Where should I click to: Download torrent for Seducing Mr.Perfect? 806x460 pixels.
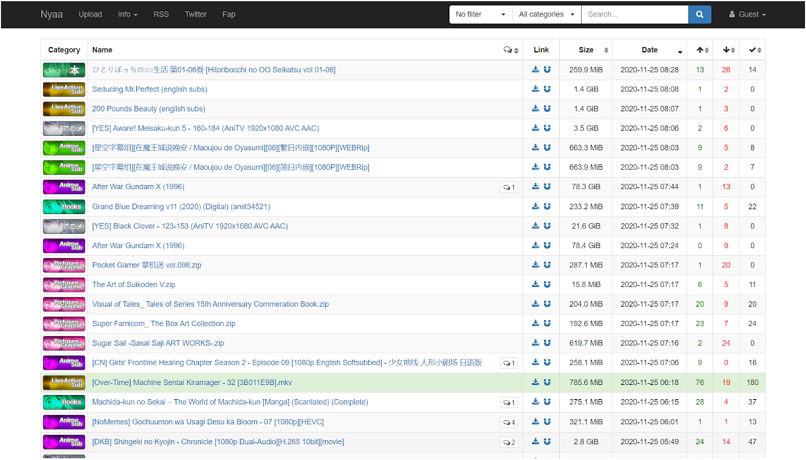535,89
